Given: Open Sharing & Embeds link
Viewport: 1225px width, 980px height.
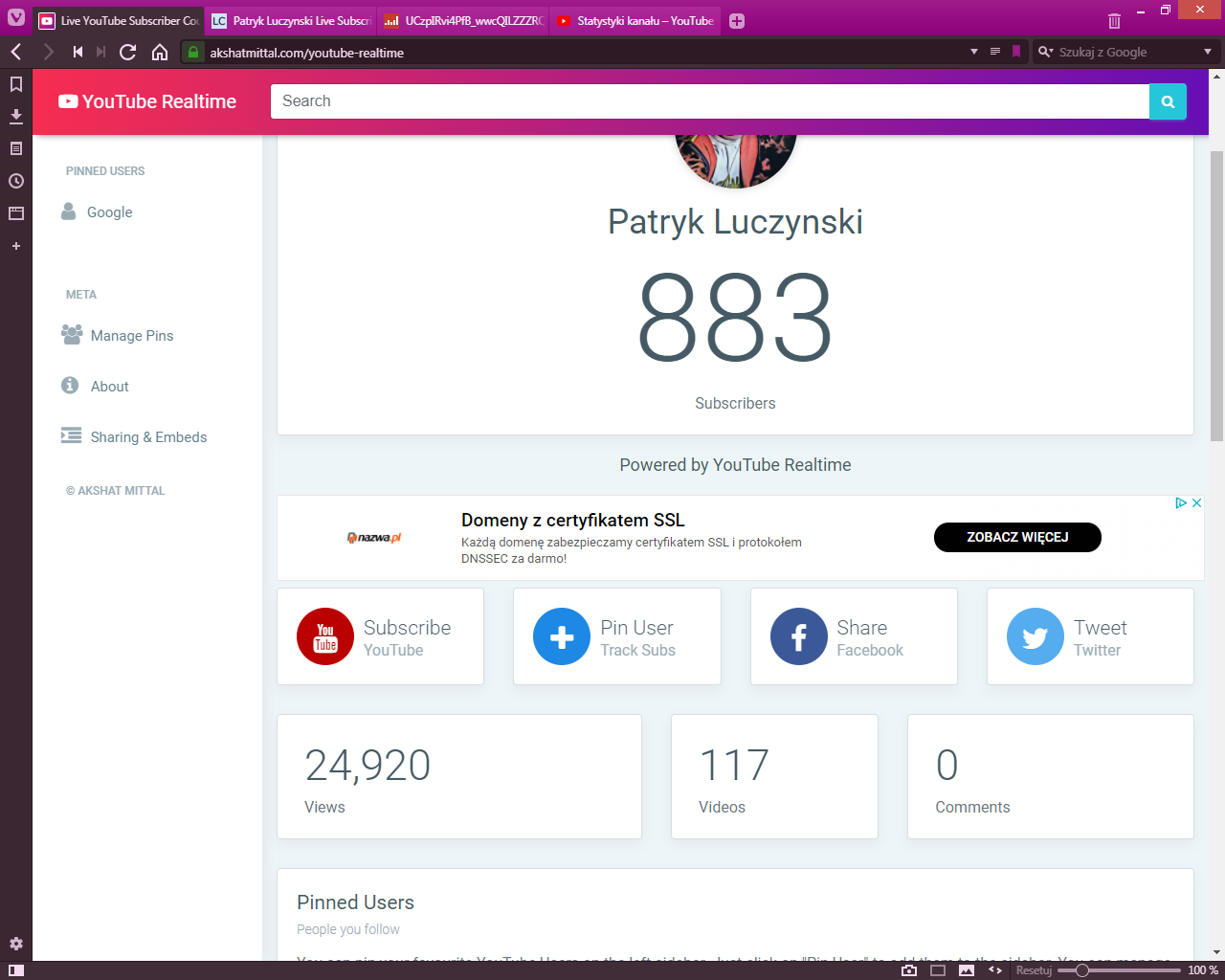Looking at the screenshot, I should pyautogui.click(x=134, y=436).
